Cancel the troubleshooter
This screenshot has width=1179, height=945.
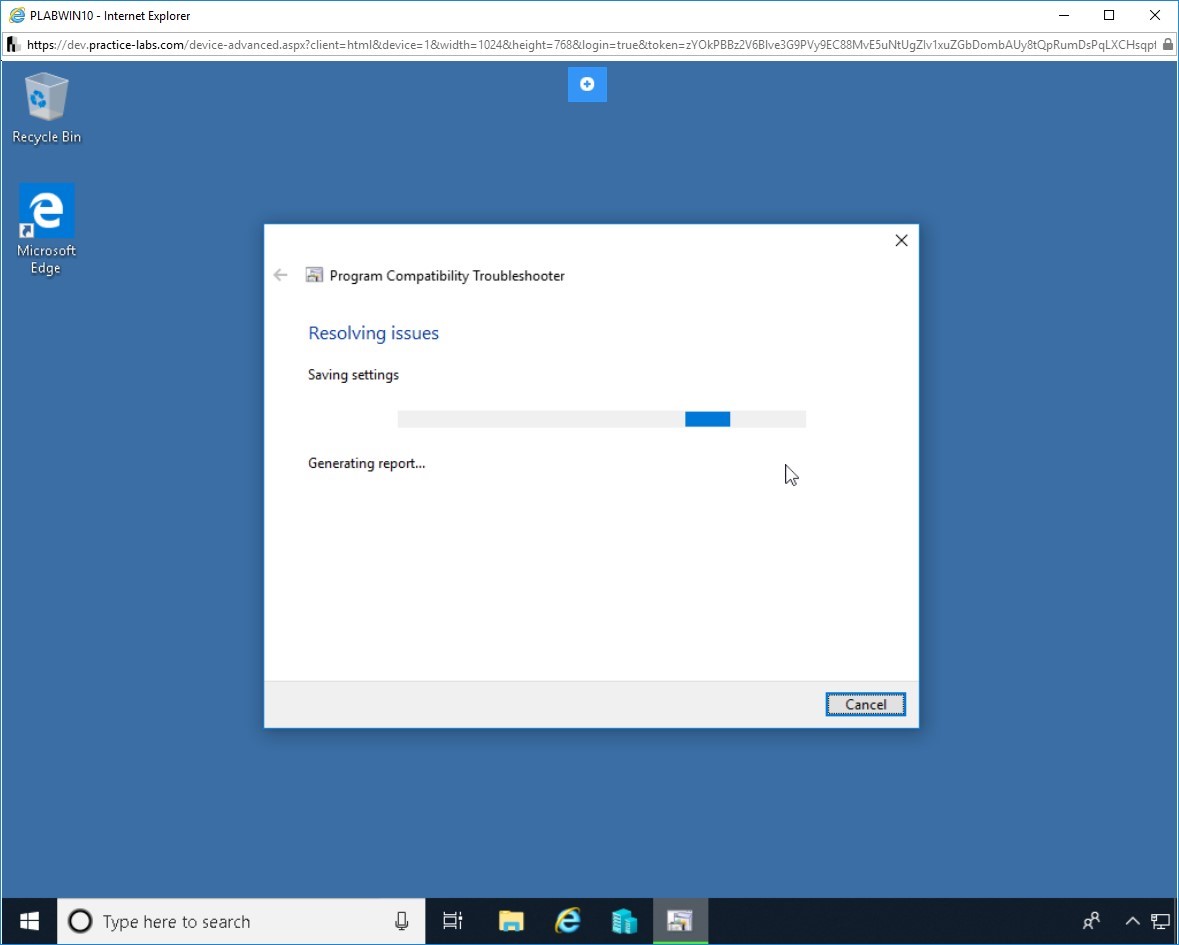click(865, 704)
